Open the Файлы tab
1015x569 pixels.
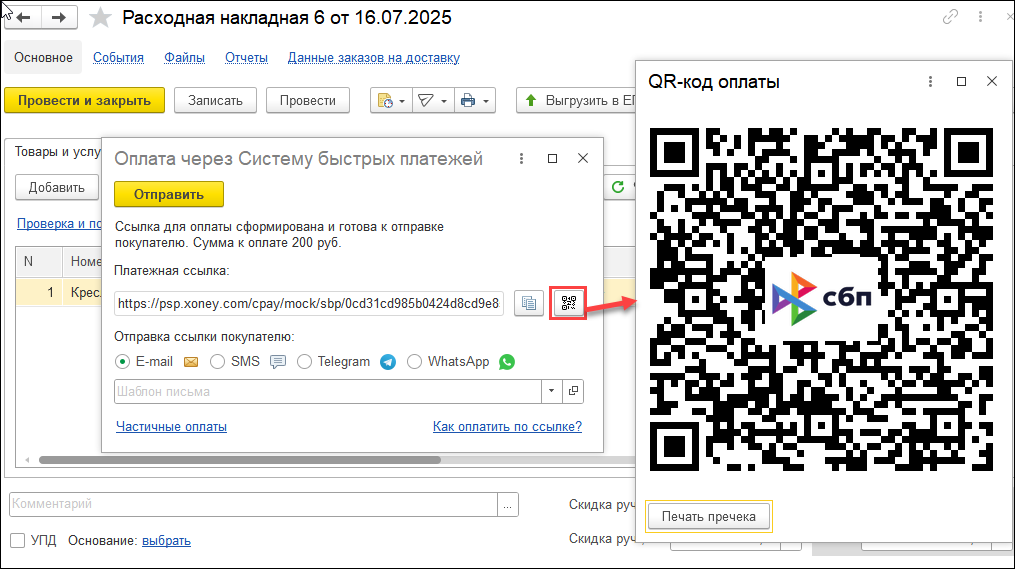click(184, 58)
